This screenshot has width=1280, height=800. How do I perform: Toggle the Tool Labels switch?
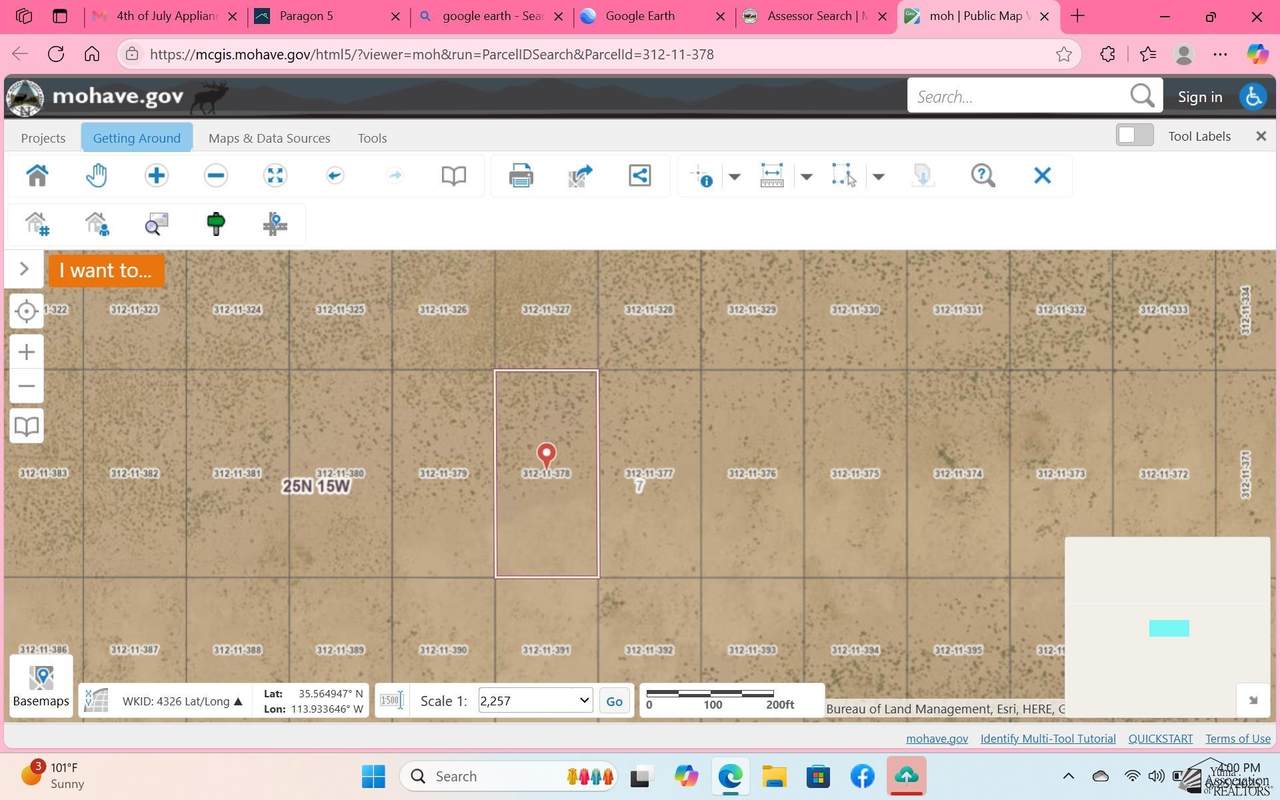pyautogui.click(x=1135, y=136)
